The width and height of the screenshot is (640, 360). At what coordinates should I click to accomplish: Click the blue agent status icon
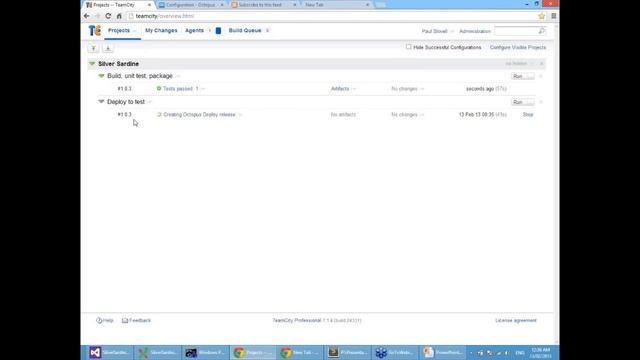(x=218, y=31)
